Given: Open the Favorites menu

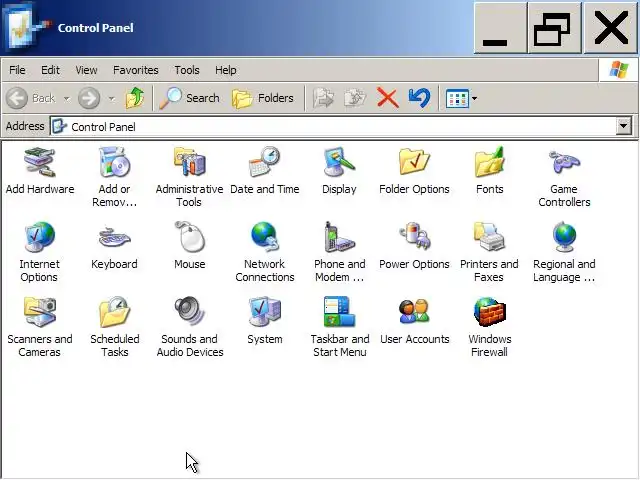Looking at the screenshot, I should 136,70.
